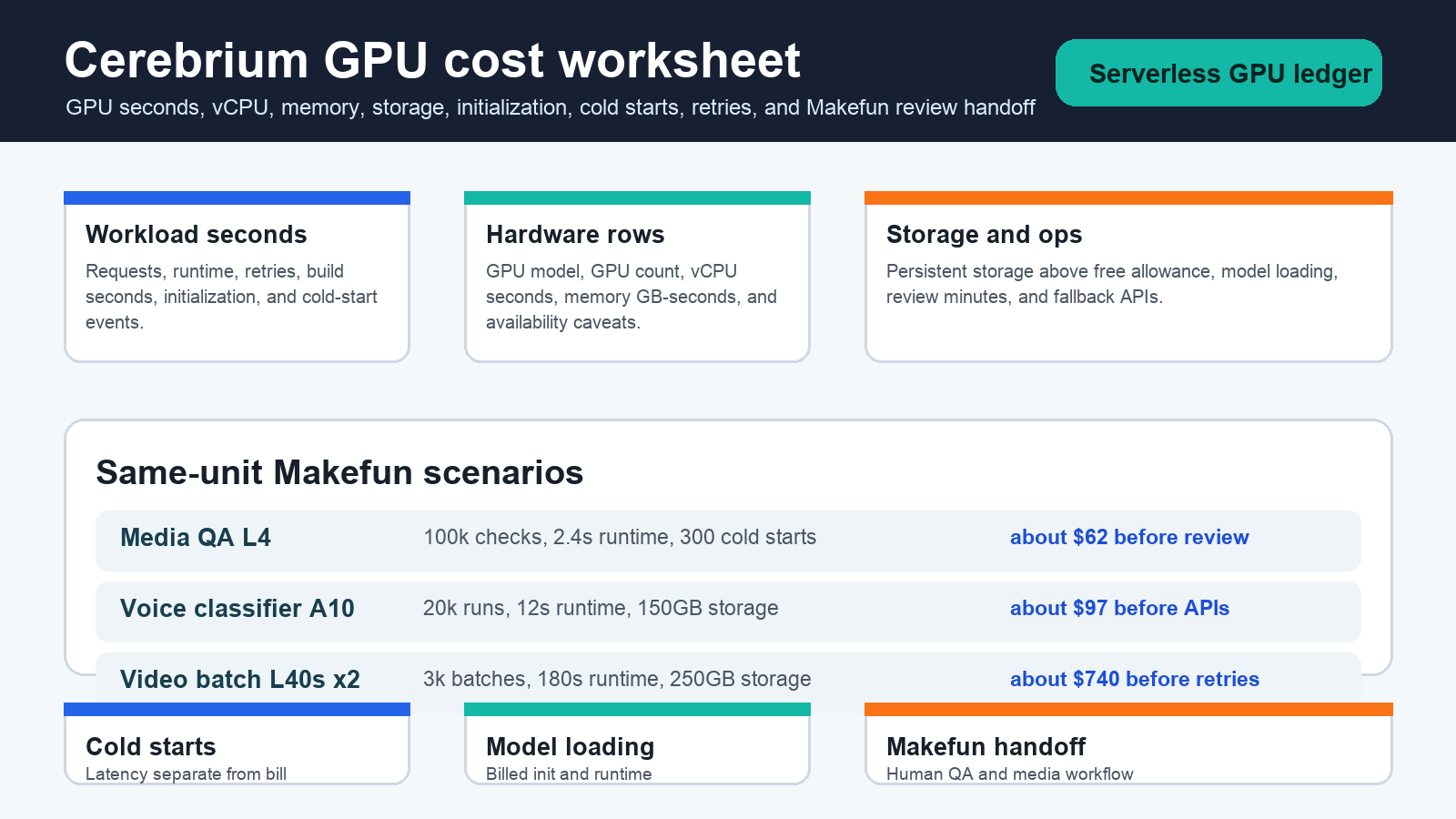The width and height of the screenshot is (1456, 819).
Task: Click the Workload seconds description about requests and retries
Action: 231,297
